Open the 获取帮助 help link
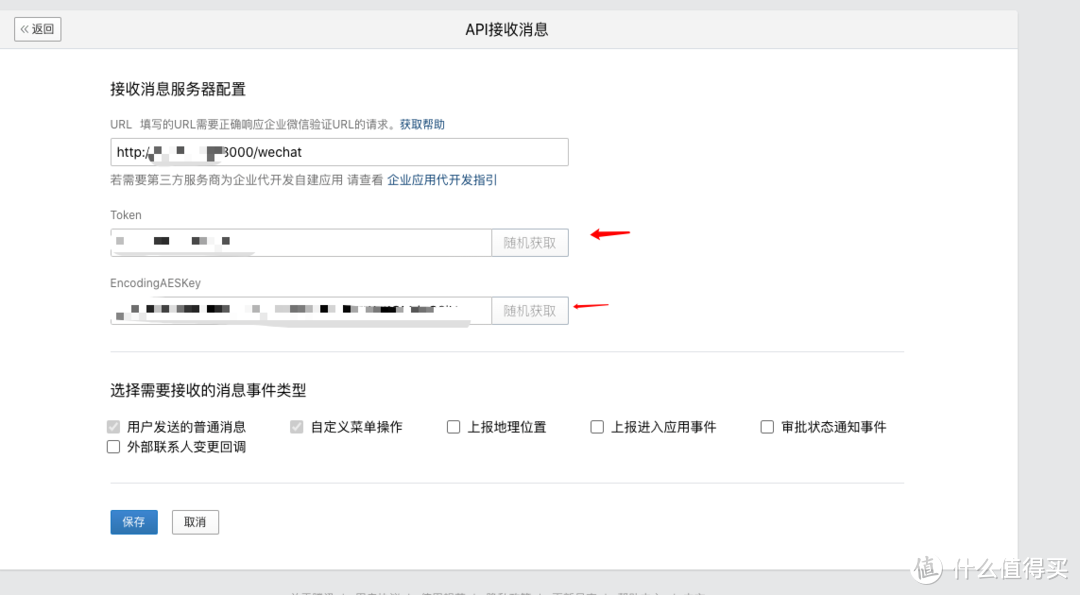This screenshot has height=595, width=1080. [x=422, y=123]
